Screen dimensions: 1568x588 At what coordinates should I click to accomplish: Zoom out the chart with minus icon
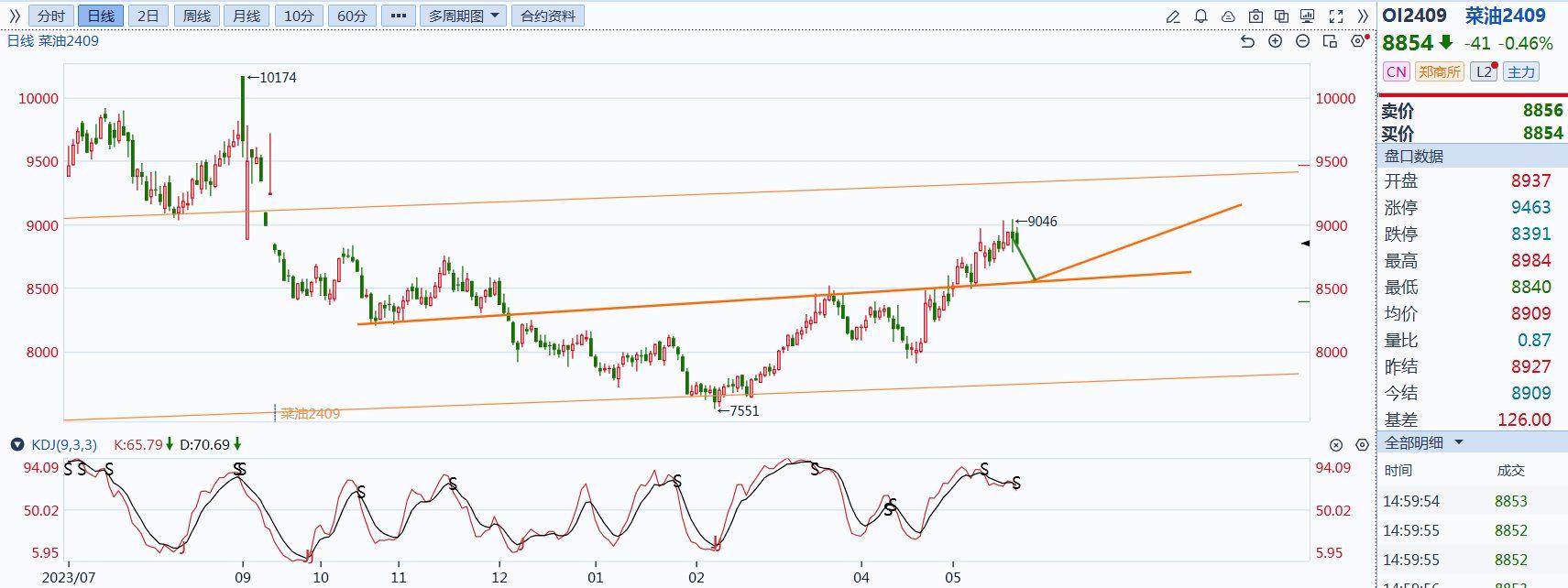(1302, 41)
